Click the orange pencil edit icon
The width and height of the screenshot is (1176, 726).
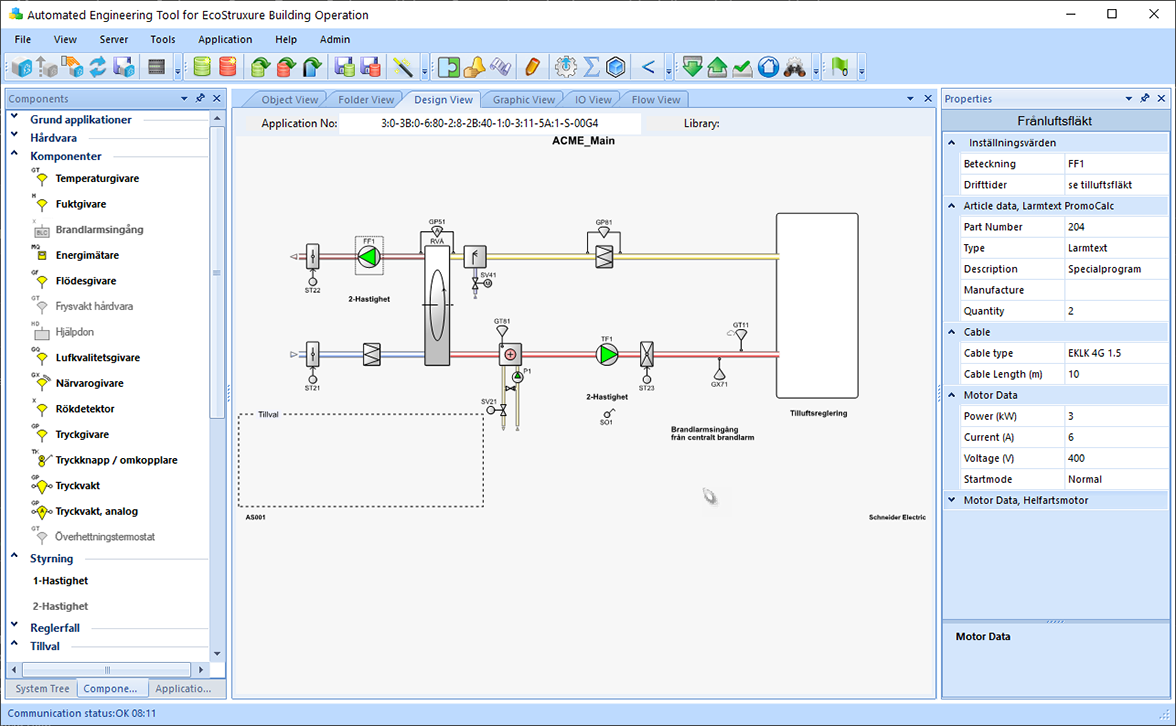click(x=532, y=67)
